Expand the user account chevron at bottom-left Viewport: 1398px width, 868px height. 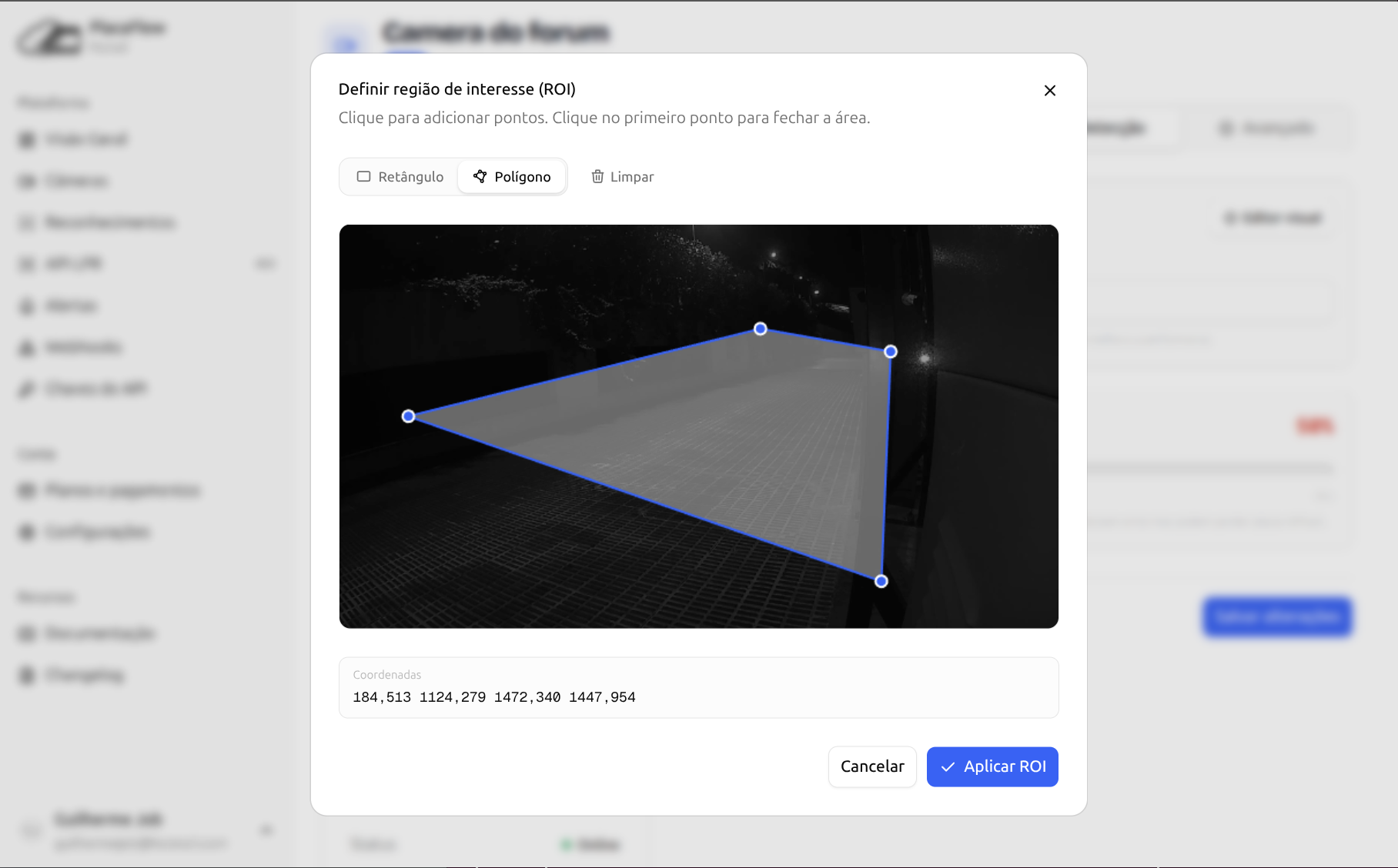click(266, 830)
